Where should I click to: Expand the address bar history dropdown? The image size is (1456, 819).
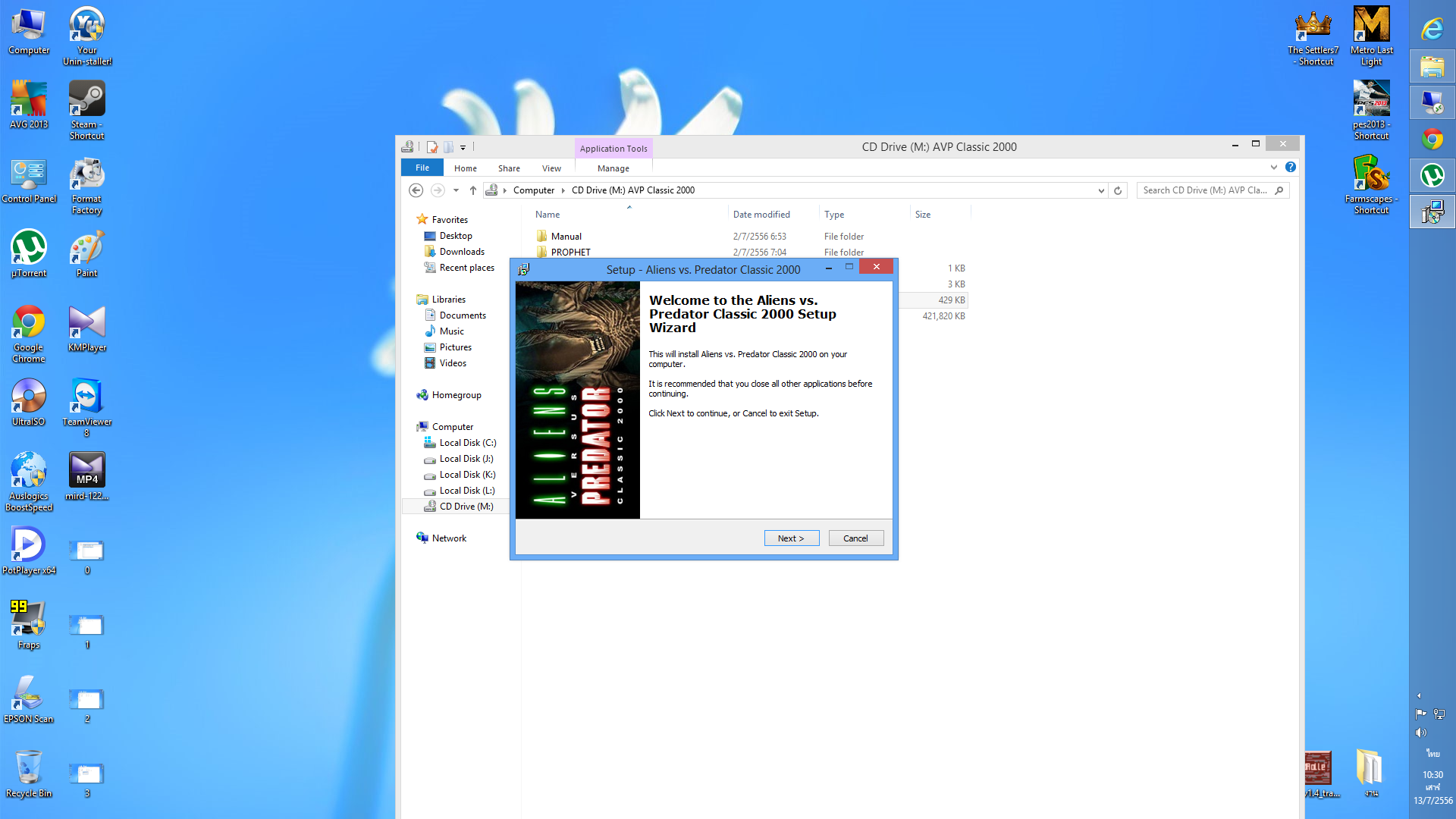[x=1101, y=190]
